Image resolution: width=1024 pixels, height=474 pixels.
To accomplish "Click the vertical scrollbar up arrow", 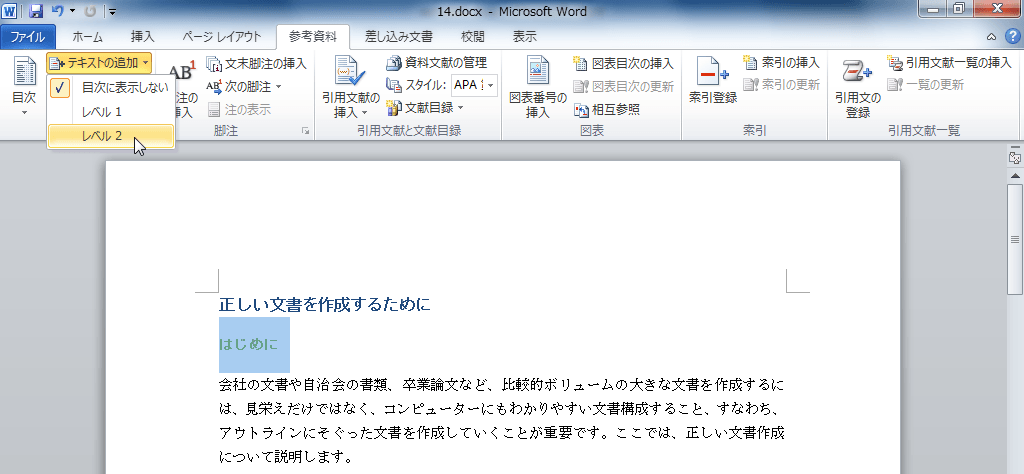I will 1014,176.
